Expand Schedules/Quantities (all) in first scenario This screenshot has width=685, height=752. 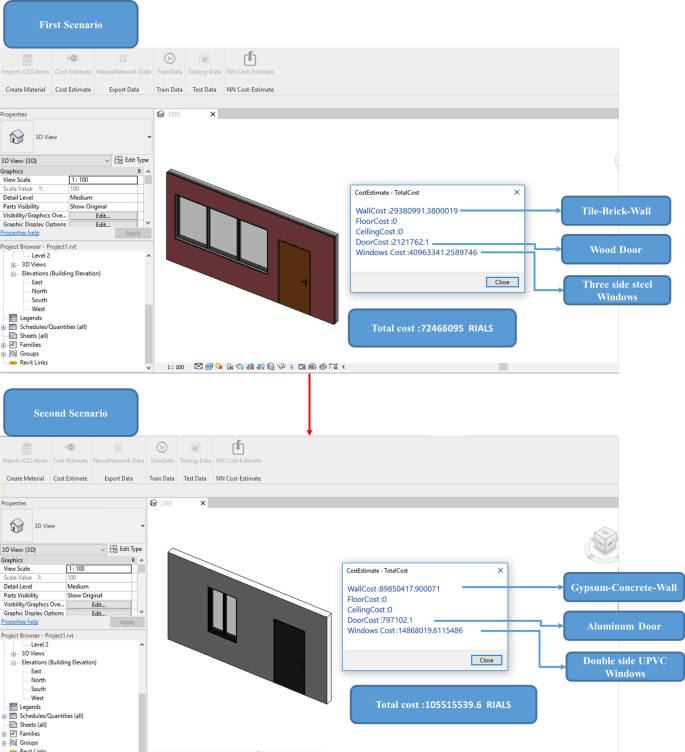3,327
